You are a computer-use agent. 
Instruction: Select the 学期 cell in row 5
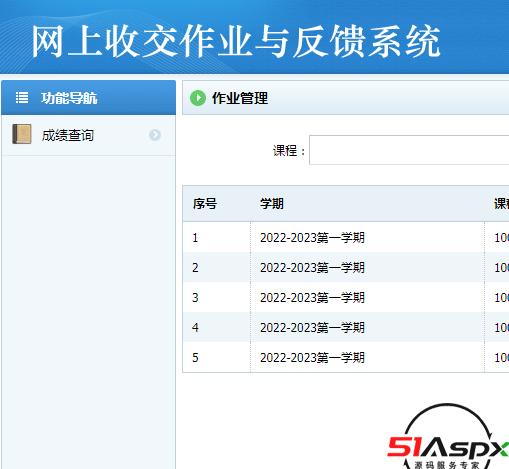367,357
